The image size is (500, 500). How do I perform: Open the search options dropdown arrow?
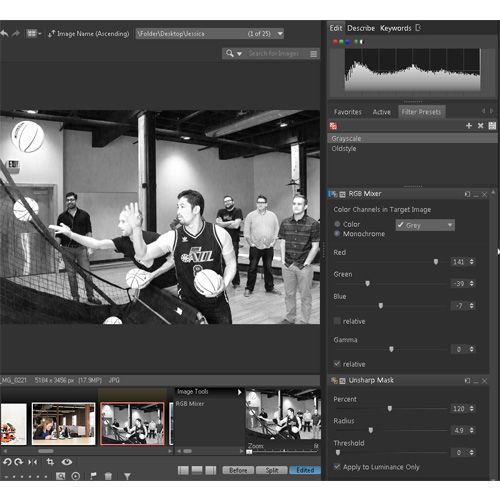pos(239,54)
